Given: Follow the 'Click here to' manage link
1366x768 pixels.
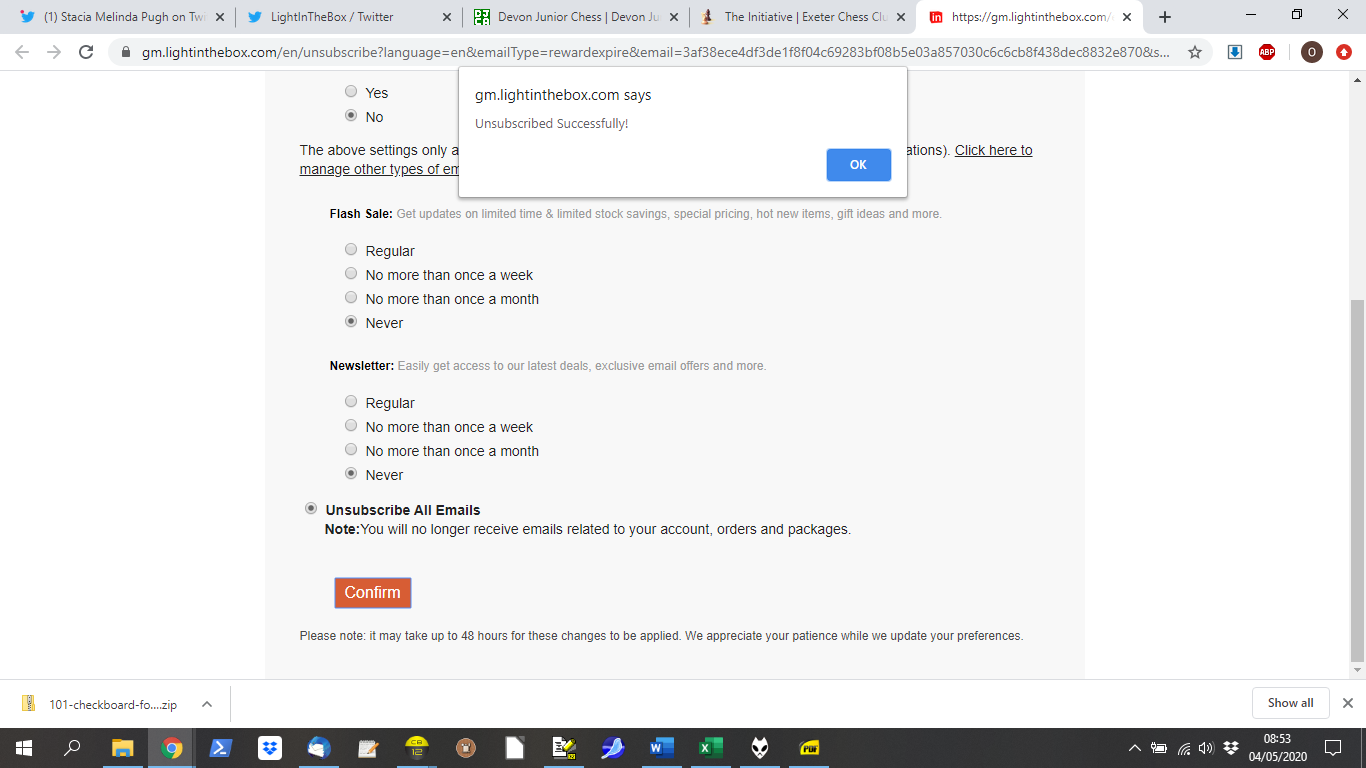Looking at the screenshot, I should (994, 150).
